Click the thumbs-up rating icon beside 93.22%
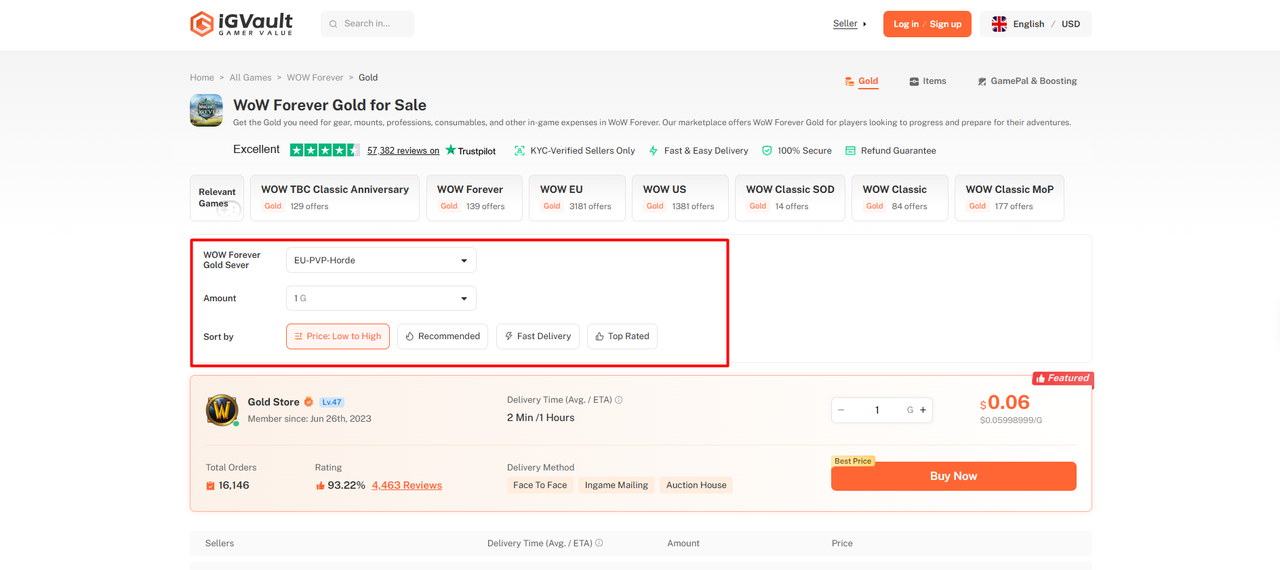Viewport: 1280px width, 570px height. click(320, 485)
